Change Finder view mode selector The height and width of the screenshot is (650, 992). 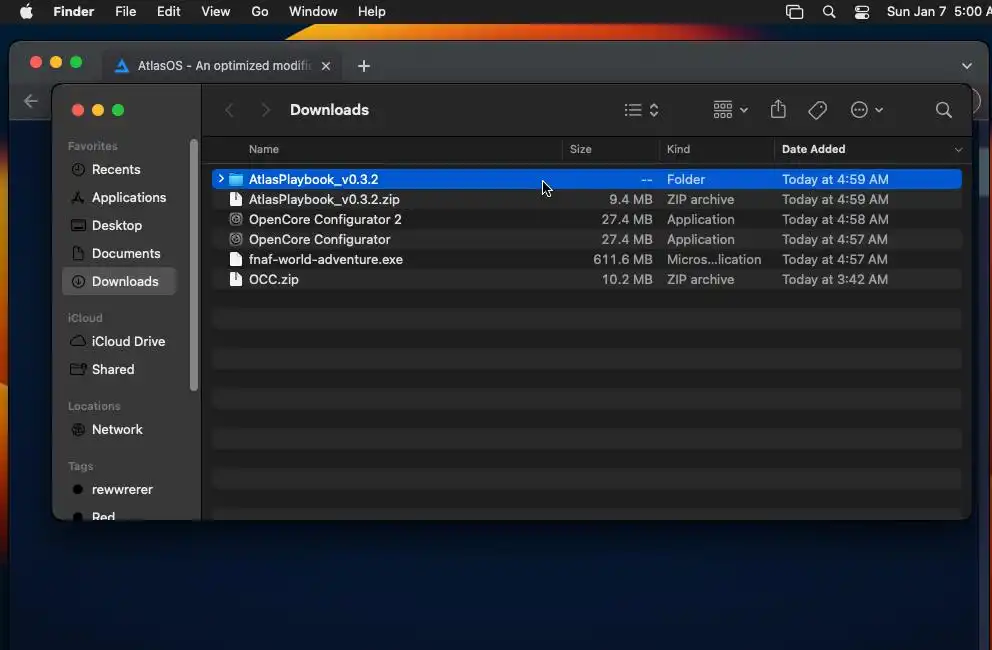pyautogui.click(x=642, y=110)
